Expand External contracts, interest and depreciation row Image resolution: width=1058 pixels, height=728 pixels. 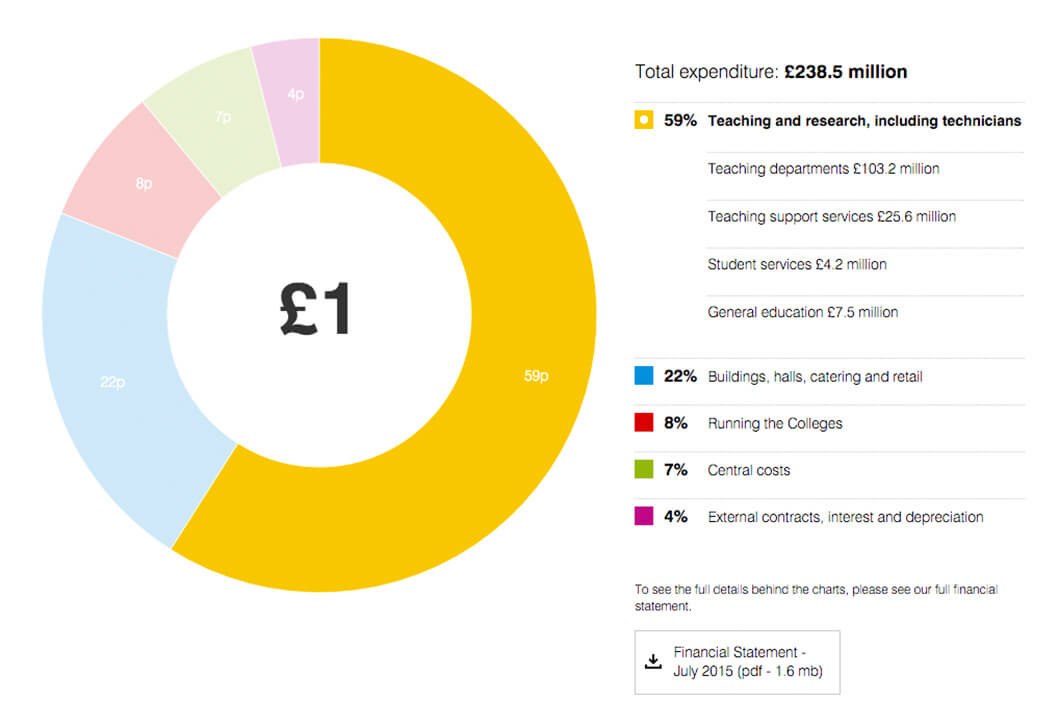tap(845, 517)
